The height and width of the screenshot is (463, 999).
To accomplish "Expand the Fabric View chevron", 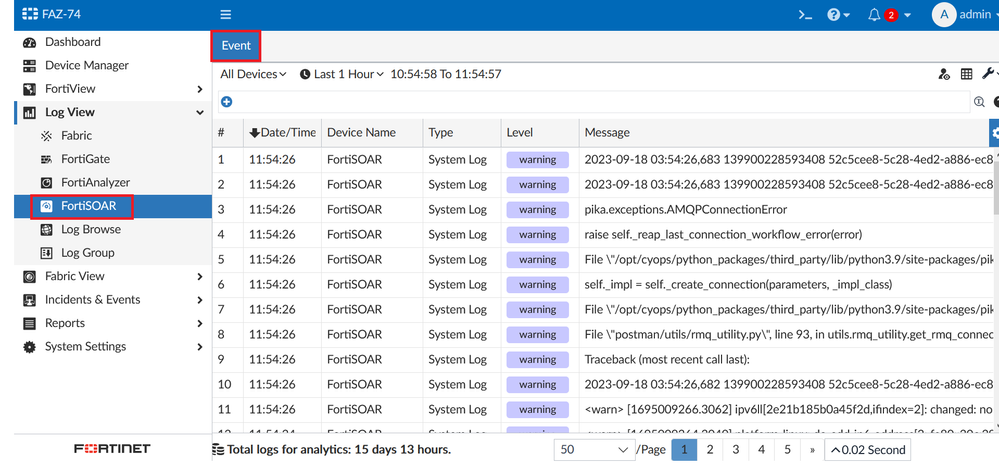I will tap(200, 276).
